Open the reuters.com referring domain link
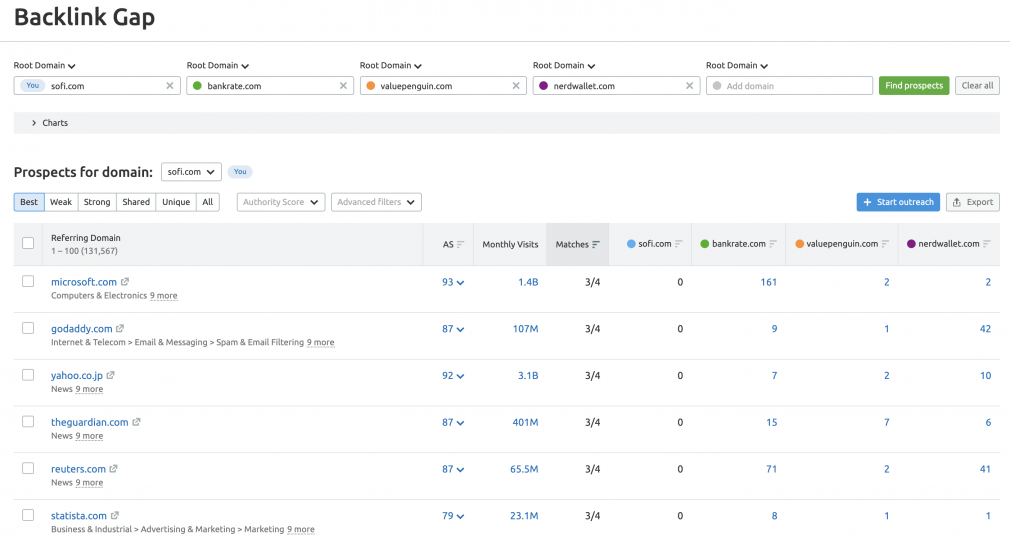Image resolution: width=1010 pixels, height=543 pixels. point(78,469)
